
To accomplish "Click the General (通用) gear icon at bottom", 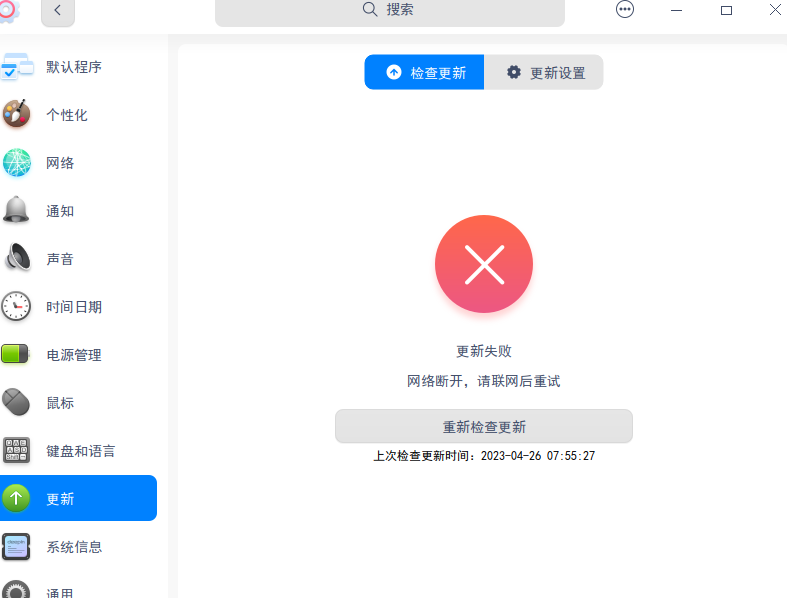I will [16, 590].
